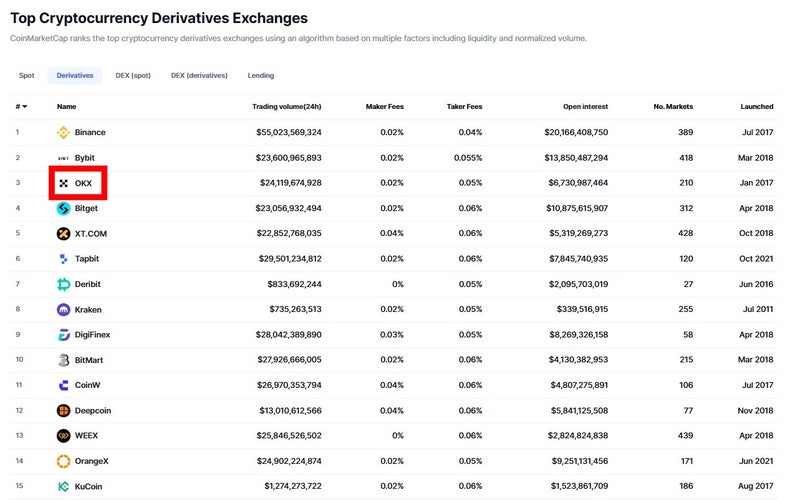
Task: Click the XT.COM round logo
Action: [63, 234]
